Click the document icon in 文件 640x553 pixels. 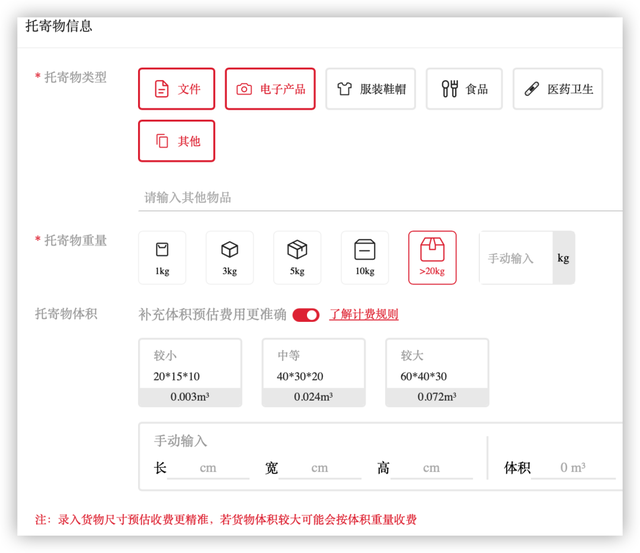coord(162,89)
